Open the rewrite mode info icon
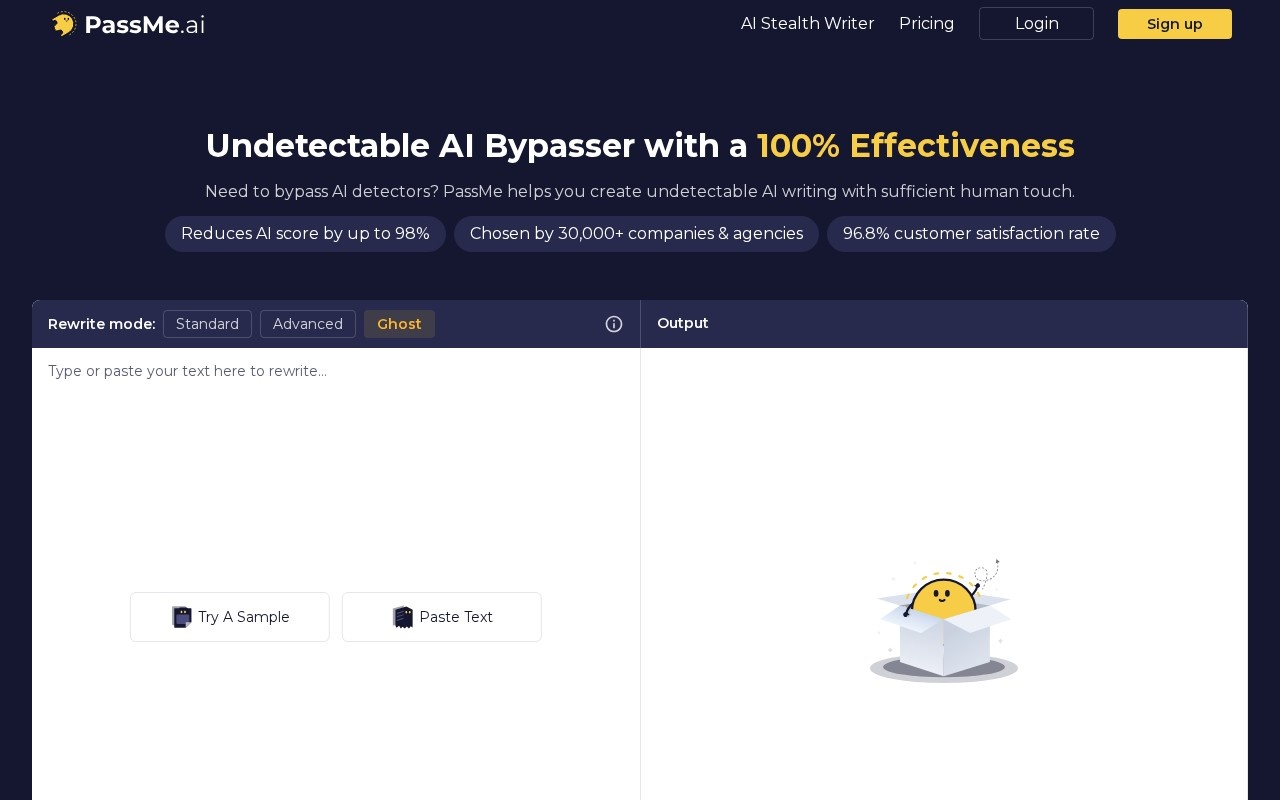1280x800 pixels. (x=614, y=324)
